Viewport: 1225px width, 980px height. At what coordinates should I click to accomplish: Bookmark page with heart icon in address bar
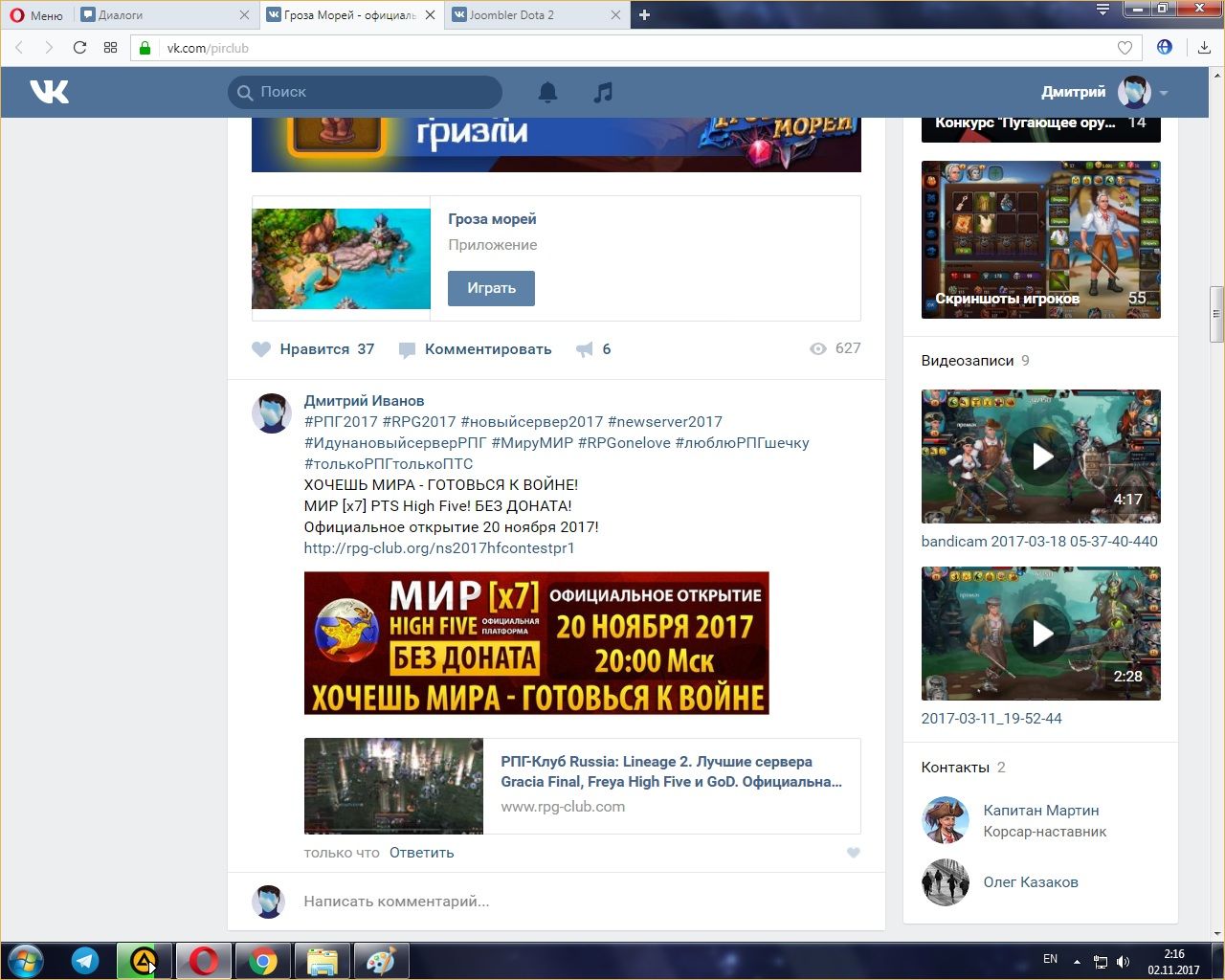[1125, 48]
